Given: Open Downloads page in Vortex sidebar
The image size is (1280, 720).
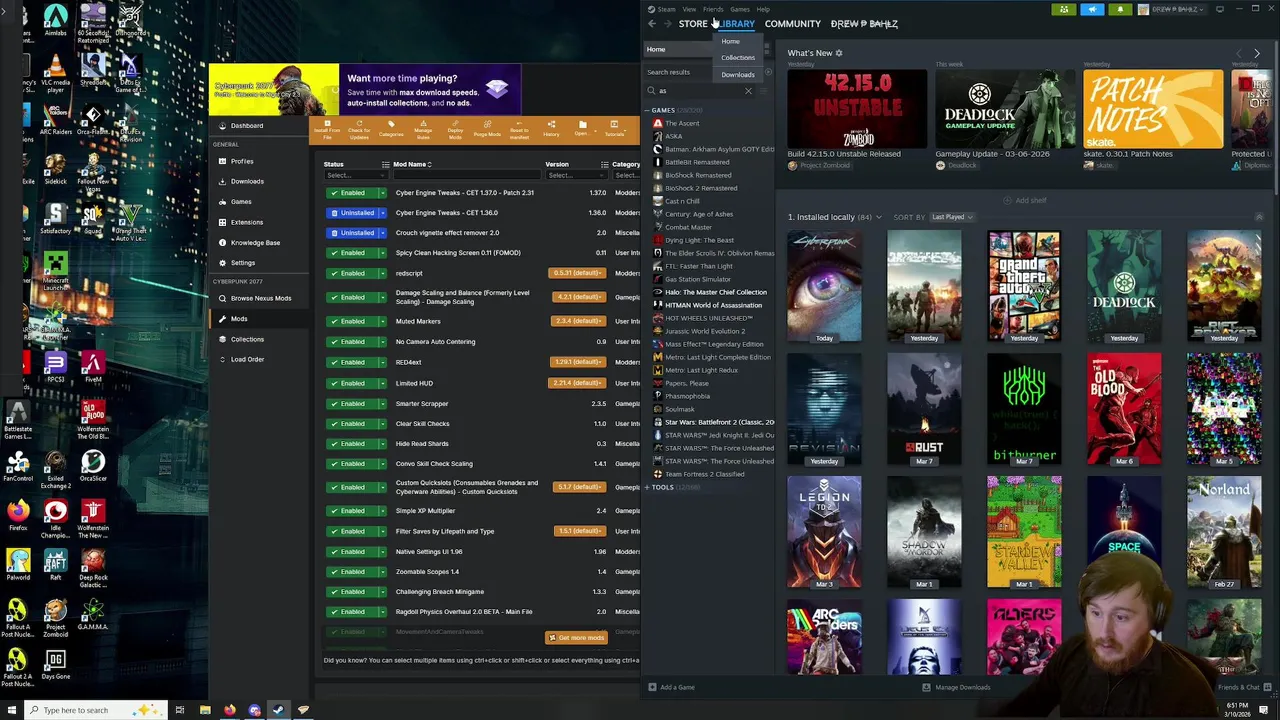Looking at the screenshot, I should pos(259,181).
